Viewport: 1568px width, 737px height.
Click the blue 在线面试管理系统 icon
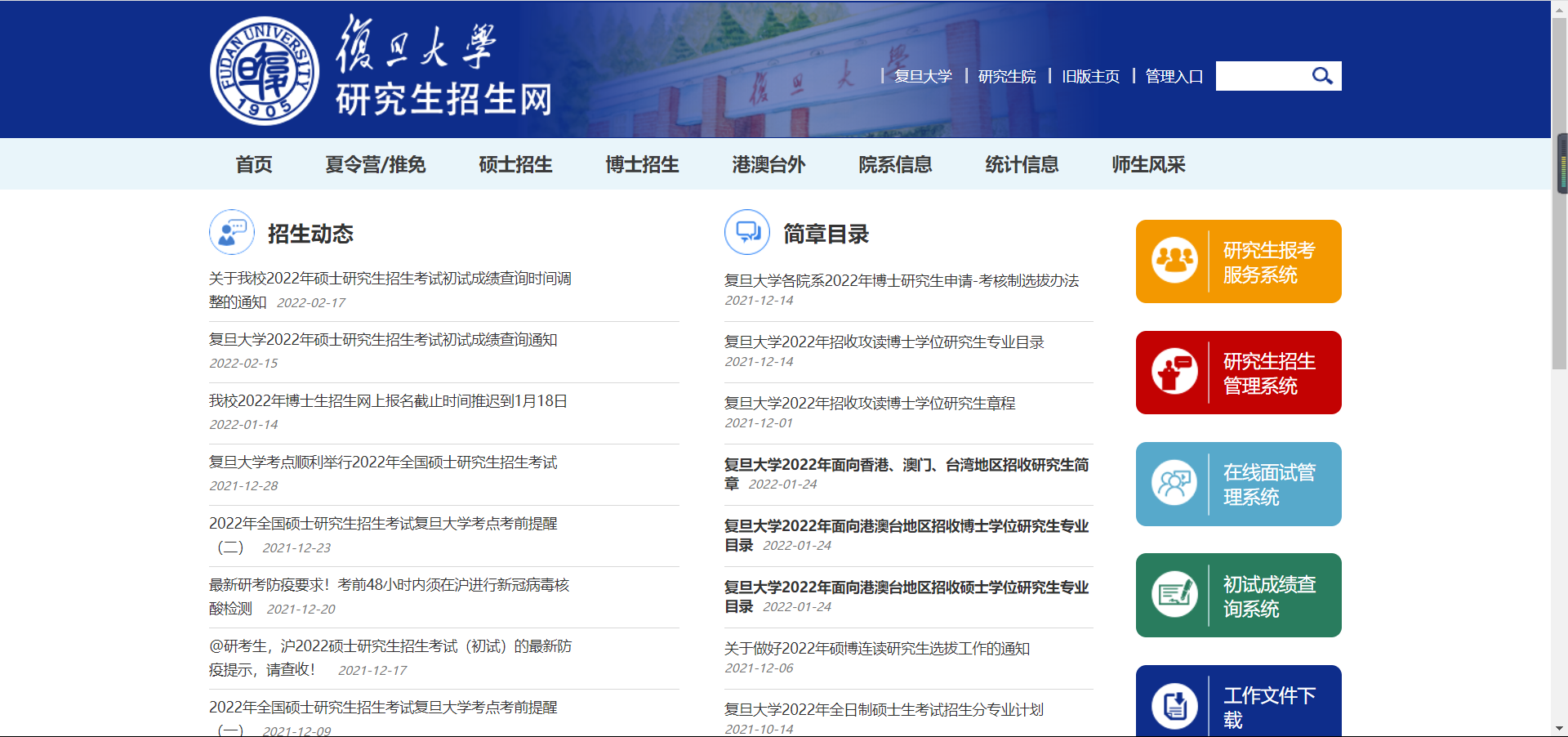pos(1175,484)
